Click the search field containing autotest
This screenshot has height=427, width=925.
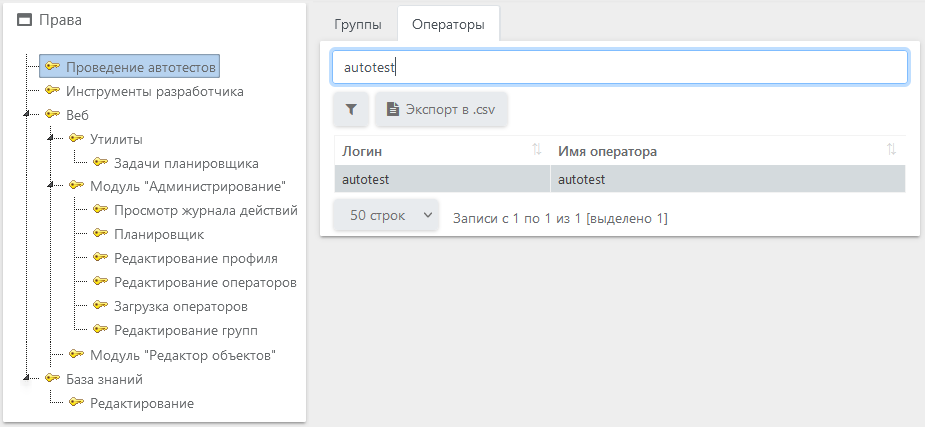pyautogui.click(x=619, y=68)
